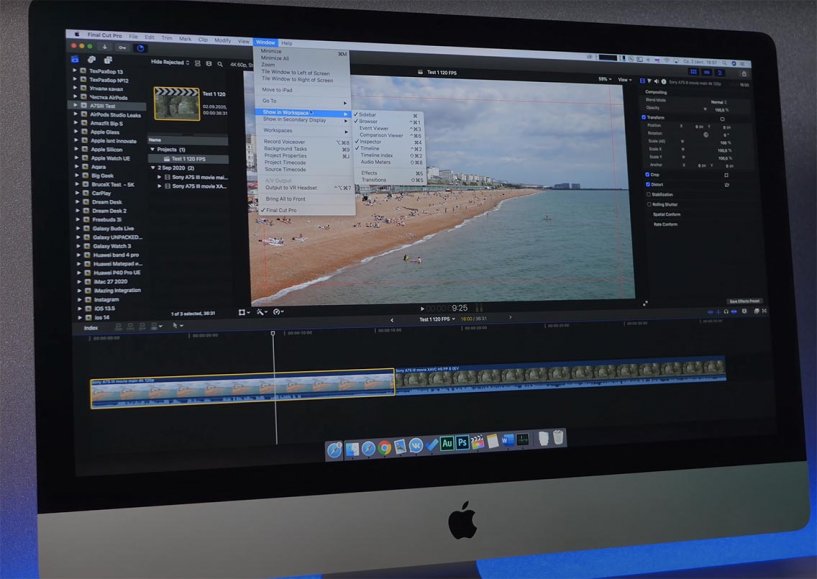Viewport: 817px width, 579px height.
Task: Open the Blend Mode Normal dropdown
Action: coord(720,102)
